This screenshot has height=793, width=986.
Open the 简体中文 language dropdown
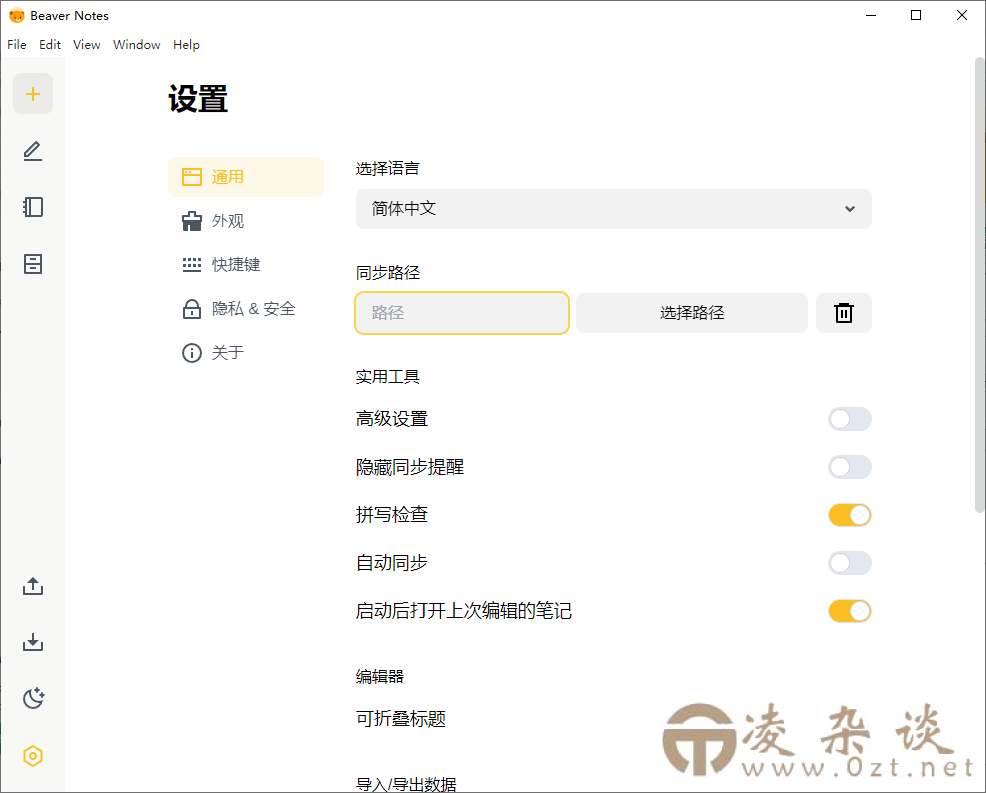[613, 209]
